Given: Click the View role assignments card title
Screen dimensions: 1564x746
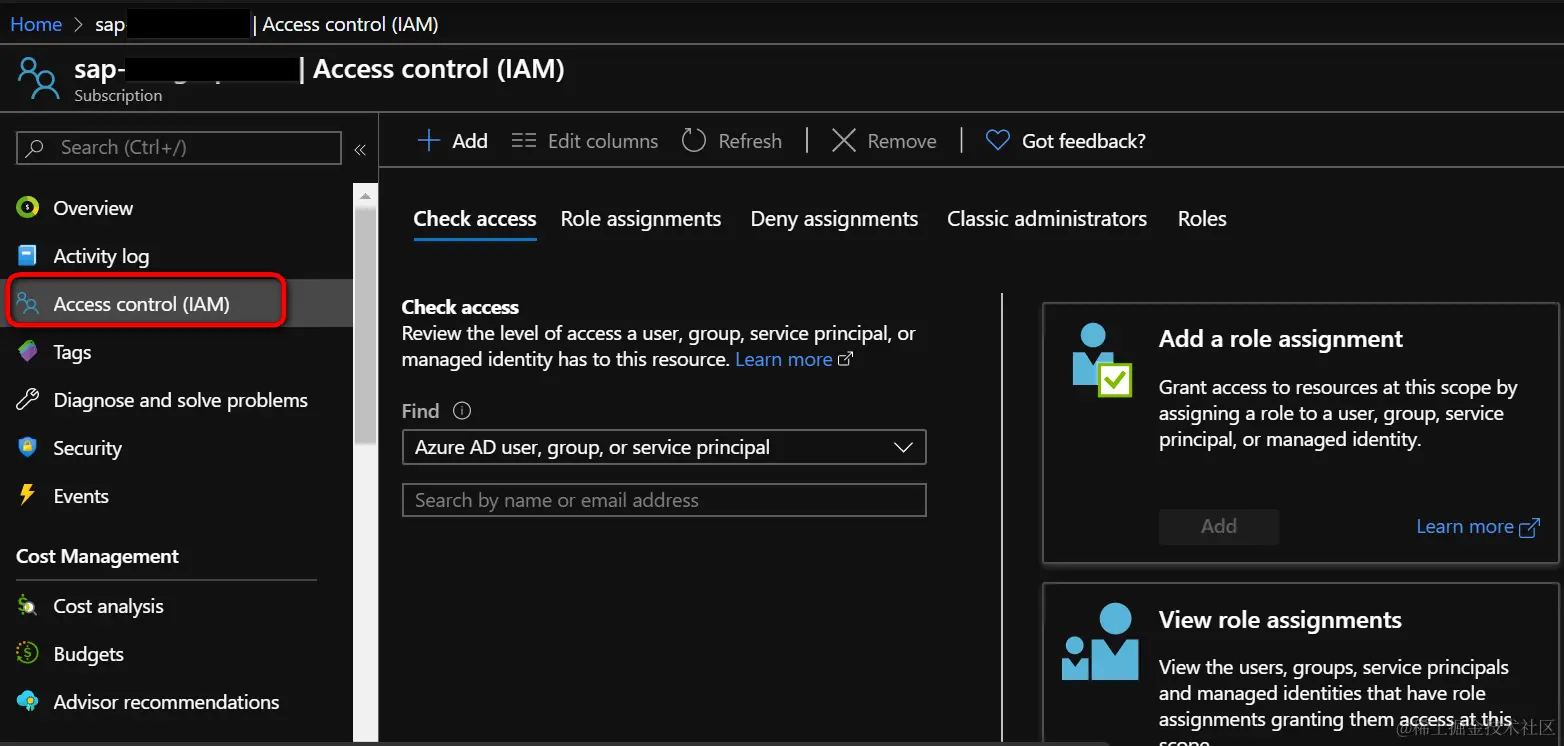Looking at the screenshot, I should [1280, 620].
